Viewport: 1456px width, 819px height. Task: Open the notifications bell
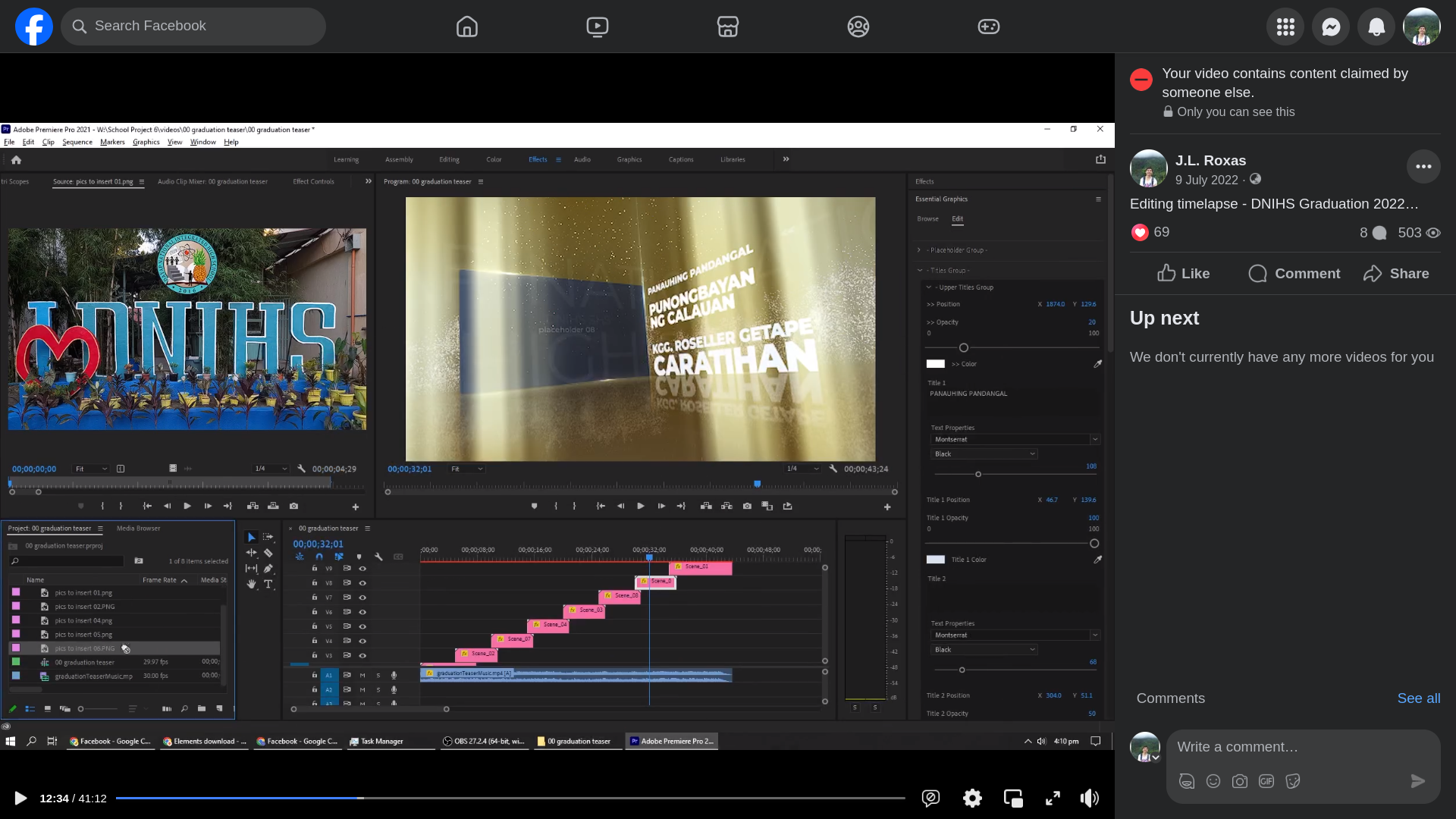coord(1376,27)
